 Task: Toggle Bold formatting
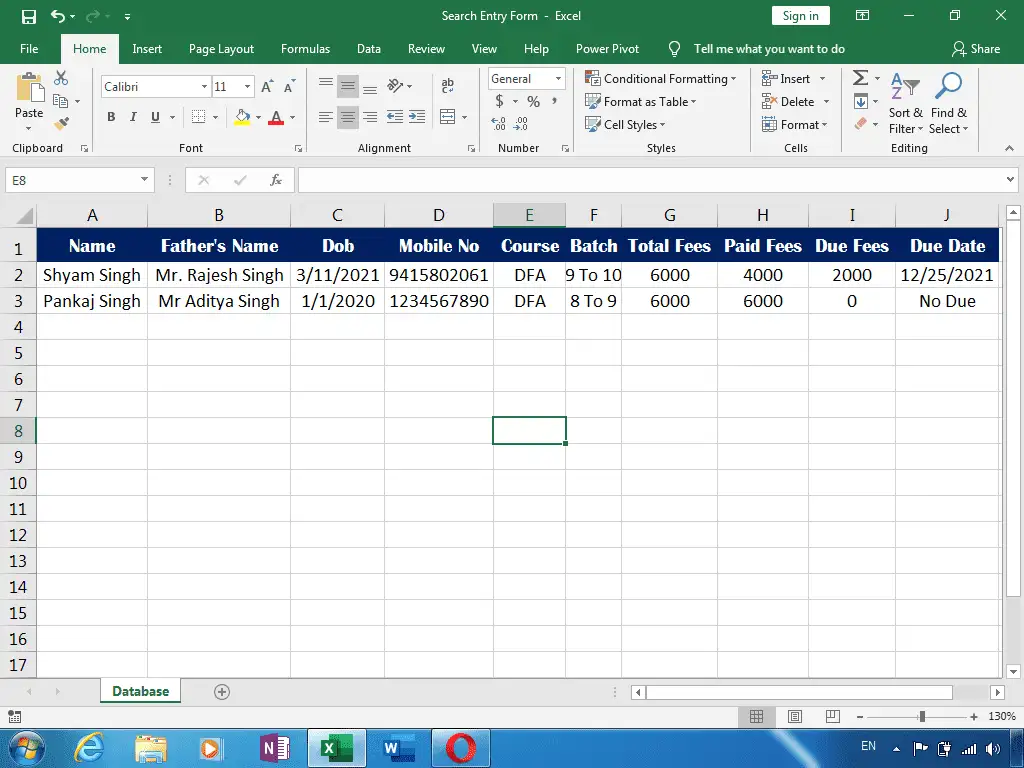click(111, 117)
